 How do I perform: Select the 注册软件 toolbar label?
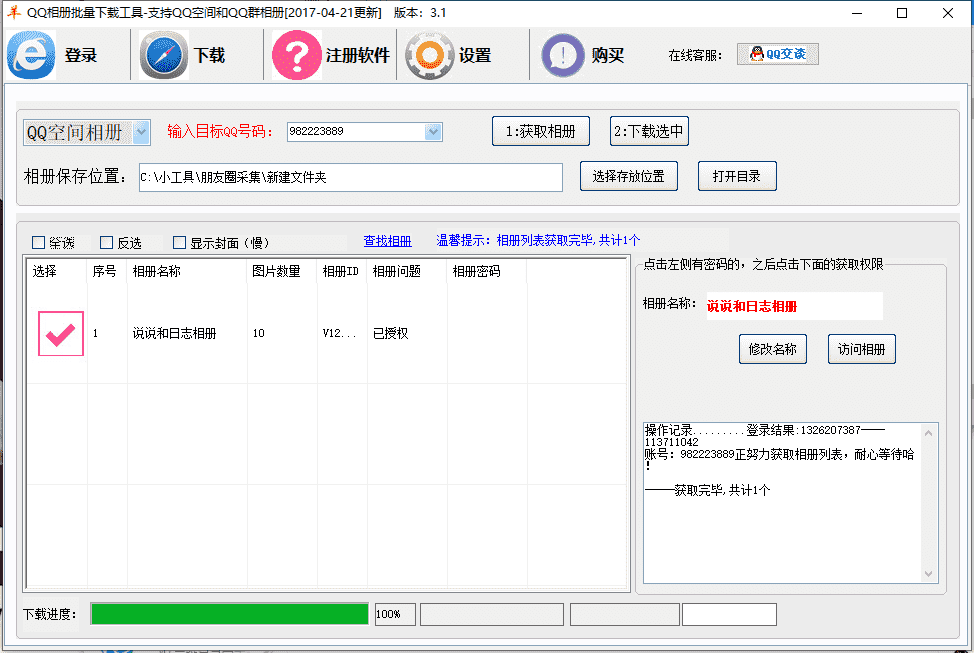(x=358, y=55)
